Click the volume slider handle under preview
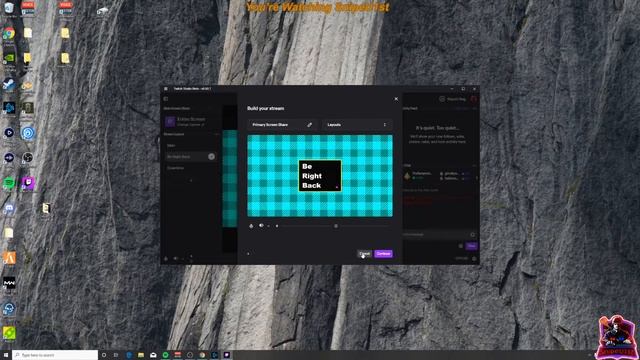This screenshot has height=360, width=640. 336,226
